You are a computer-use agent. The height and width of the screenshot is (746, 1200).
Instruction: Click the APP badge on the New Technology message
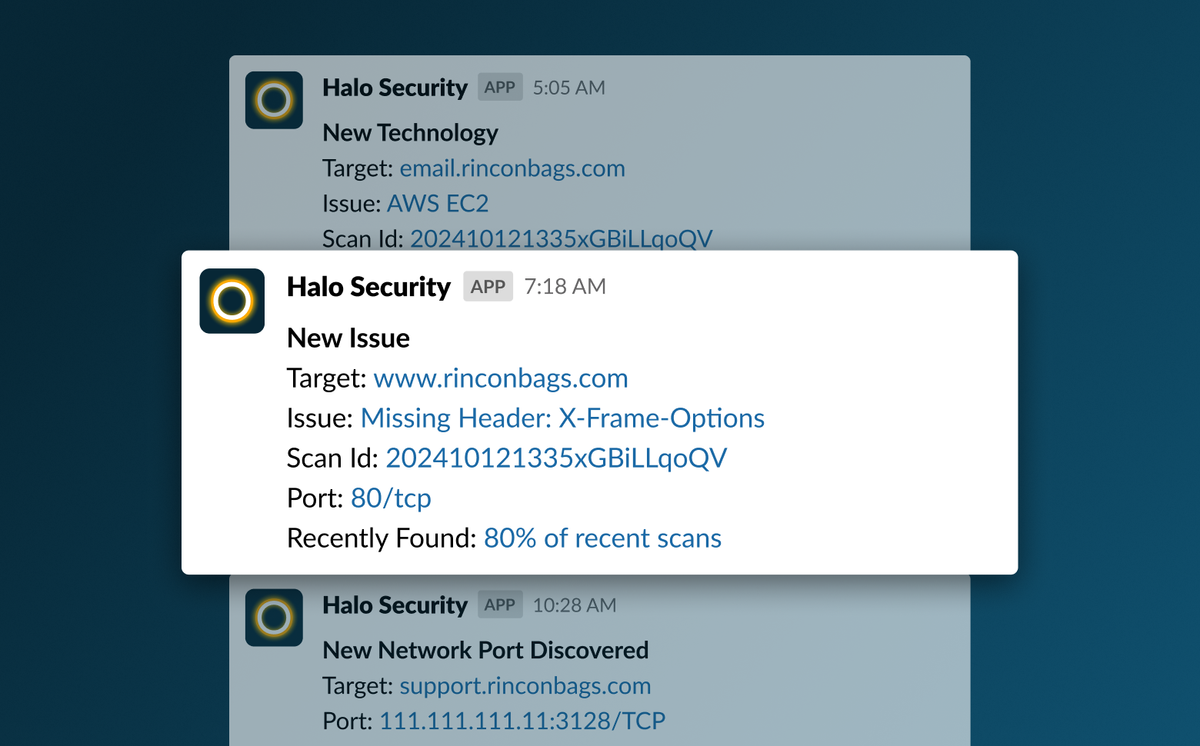[x=498, y=87]
